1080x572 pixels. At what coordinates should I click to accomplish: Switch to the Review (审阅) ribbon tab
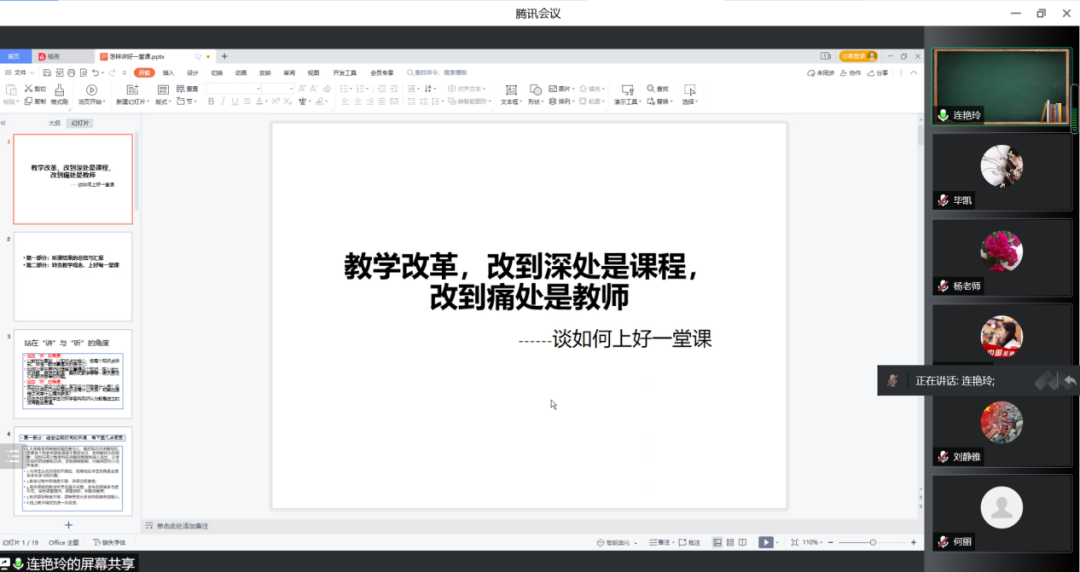tap(289, 73)
